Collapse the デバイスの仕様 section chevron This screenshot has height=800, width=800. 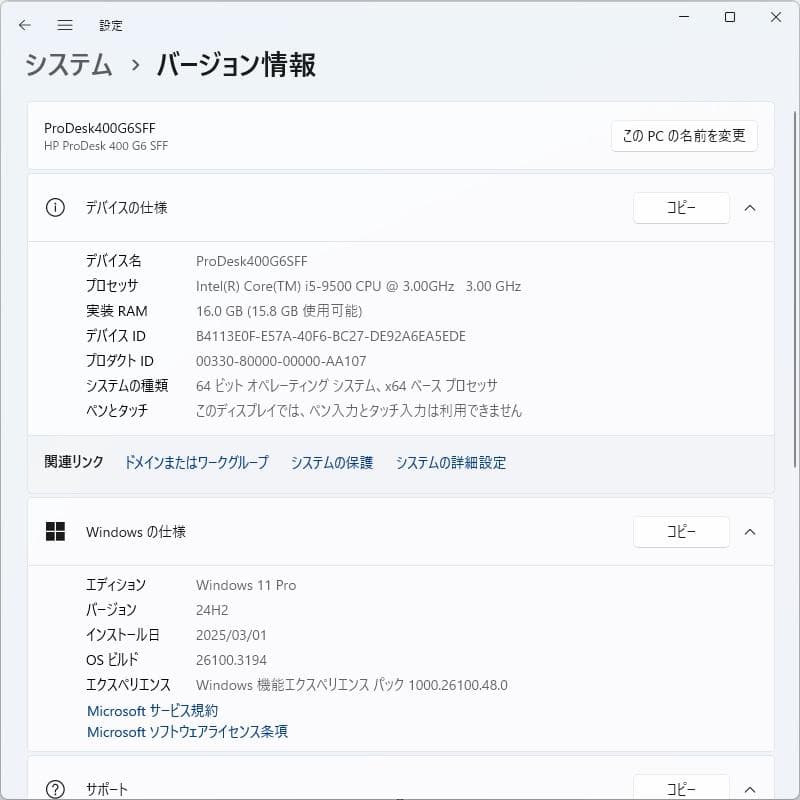(750, 208)
